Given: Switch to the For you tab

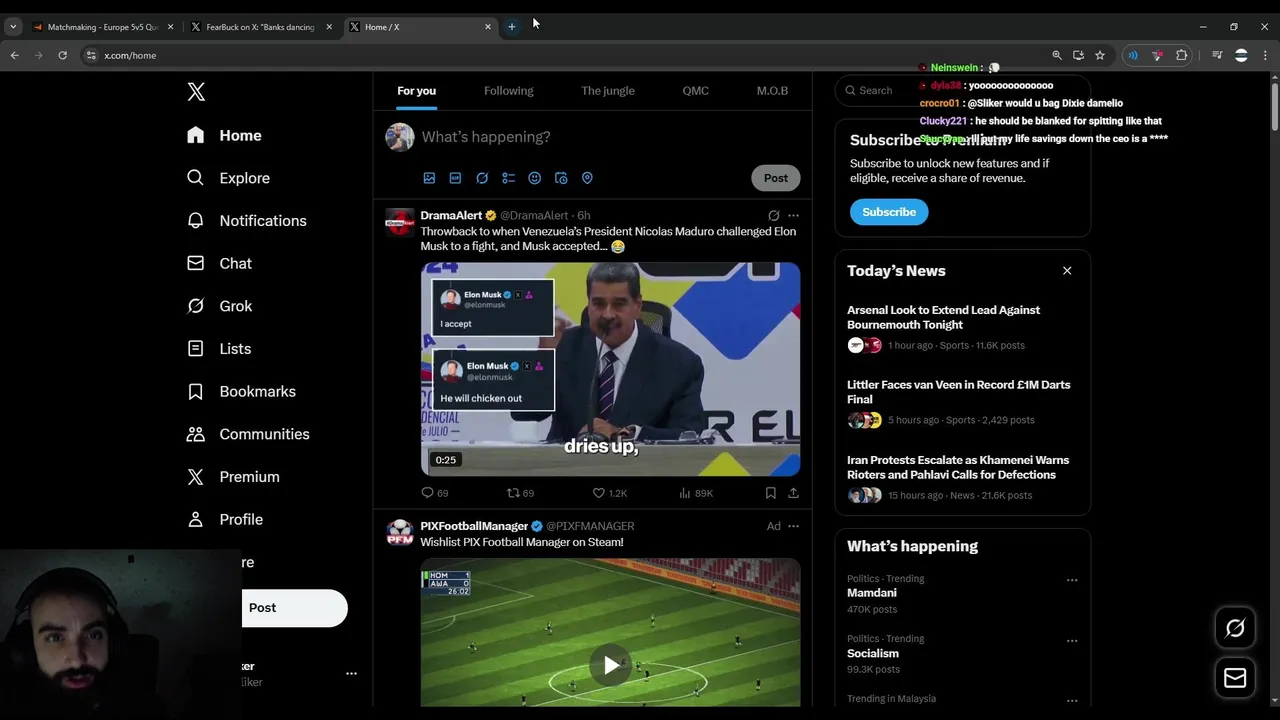Looking at the screenshot, I should (x=416, y=91).
